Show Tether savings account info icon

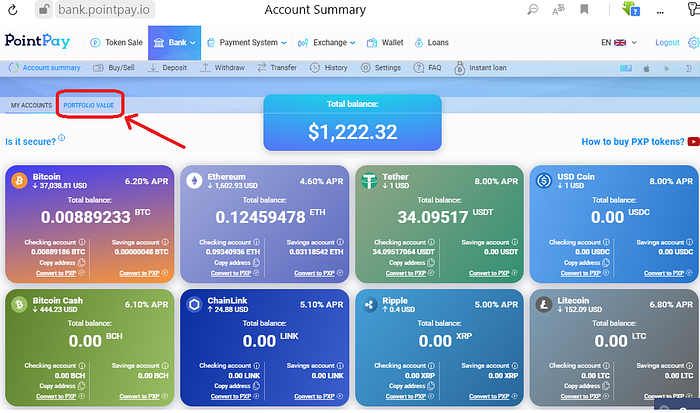pyautogui.click(x=515, y=242)
